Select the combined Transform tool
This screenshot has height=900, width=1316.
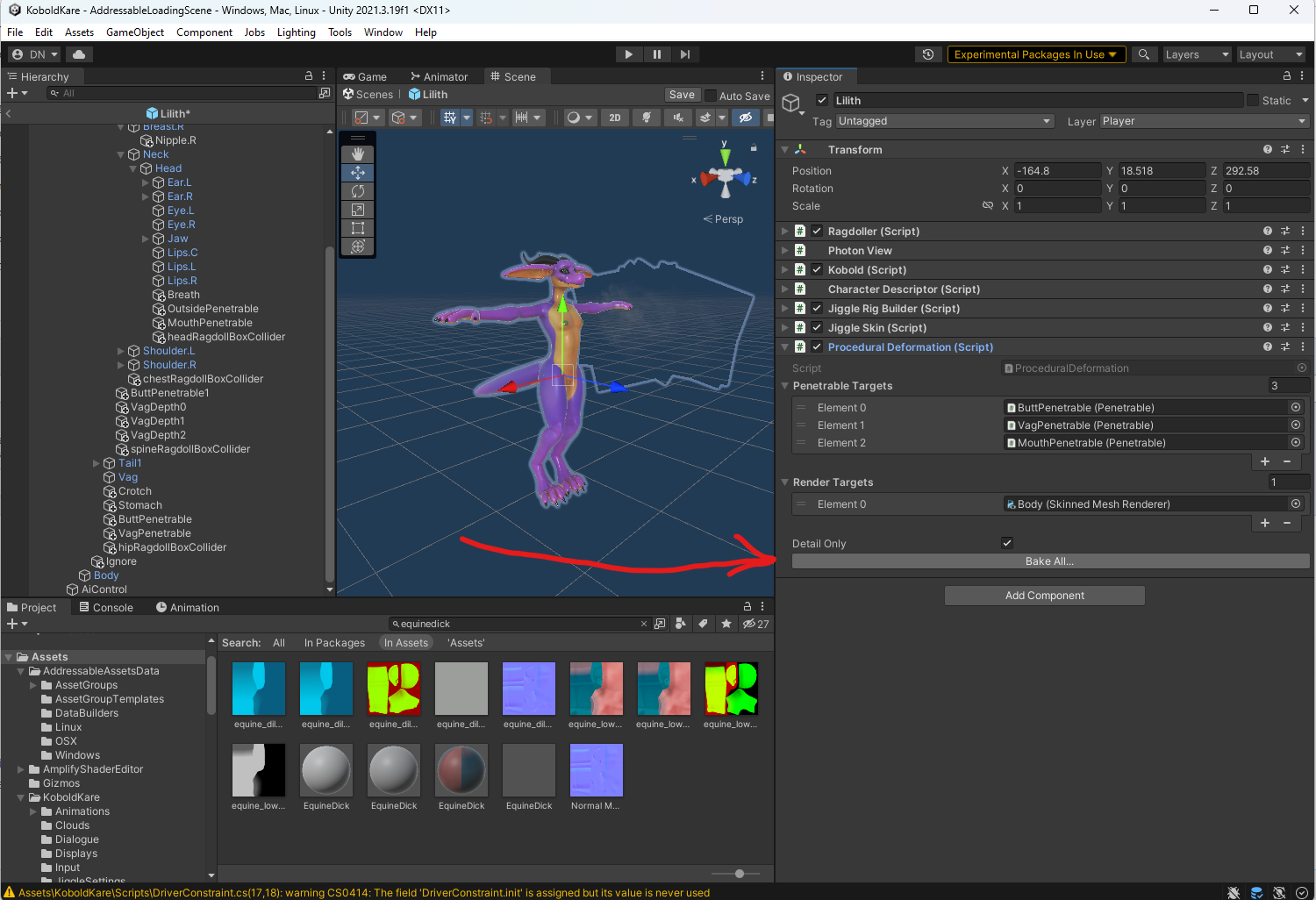point(358,246)
